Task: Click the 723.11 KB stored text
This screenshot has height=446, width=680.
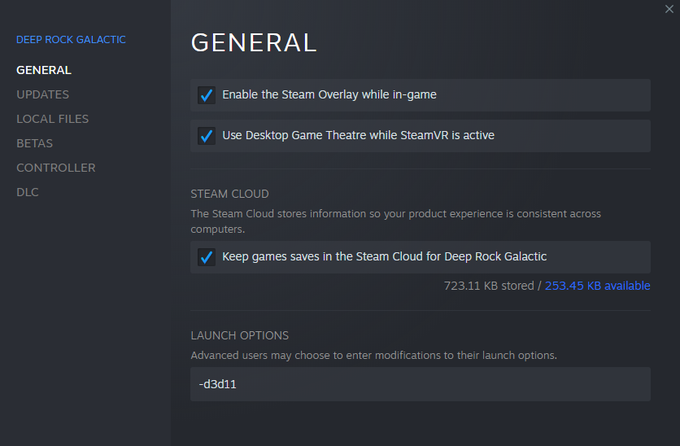Action: [x=489, y=285]
